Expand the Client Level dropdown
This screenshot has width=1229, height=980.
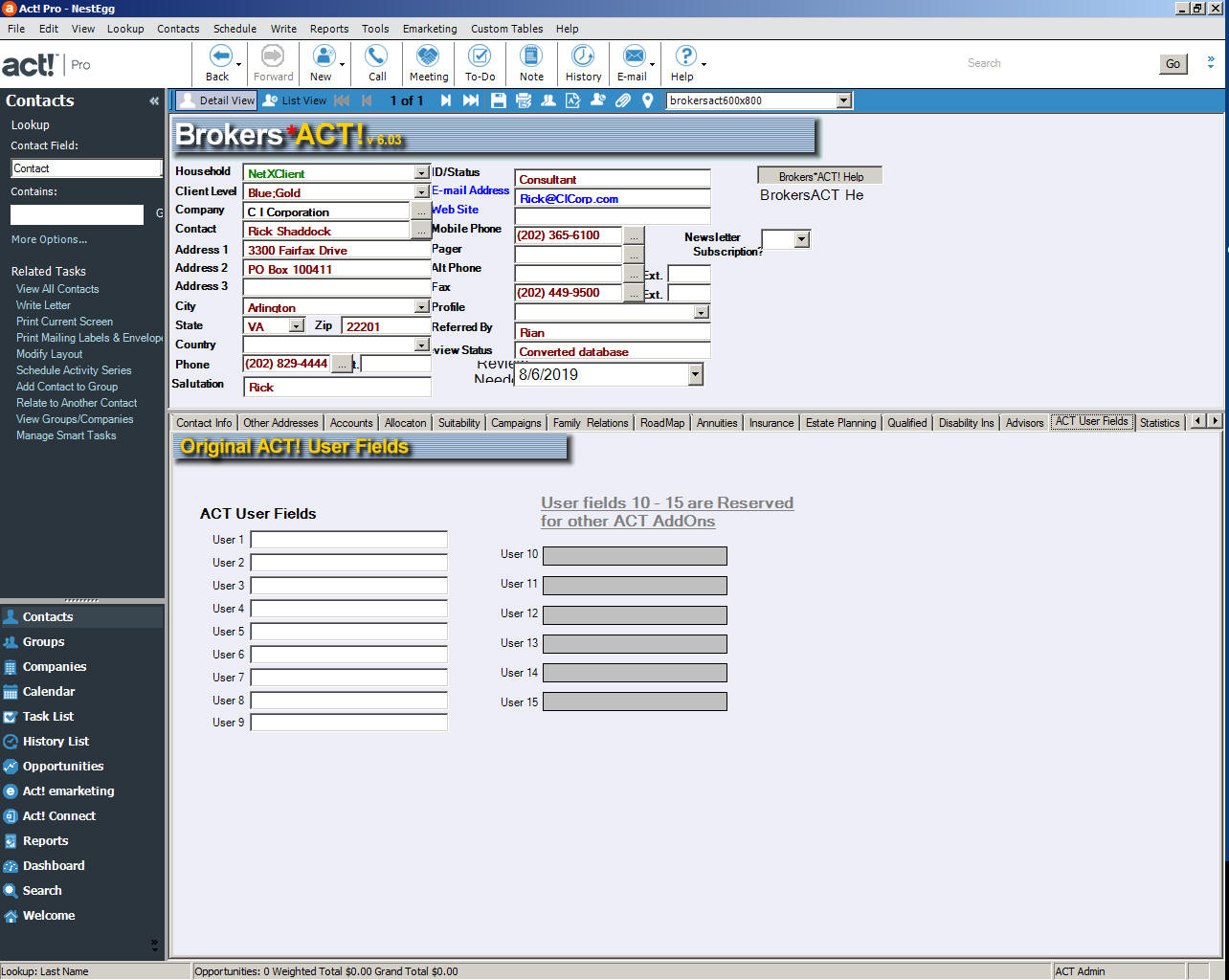[421, 192]
